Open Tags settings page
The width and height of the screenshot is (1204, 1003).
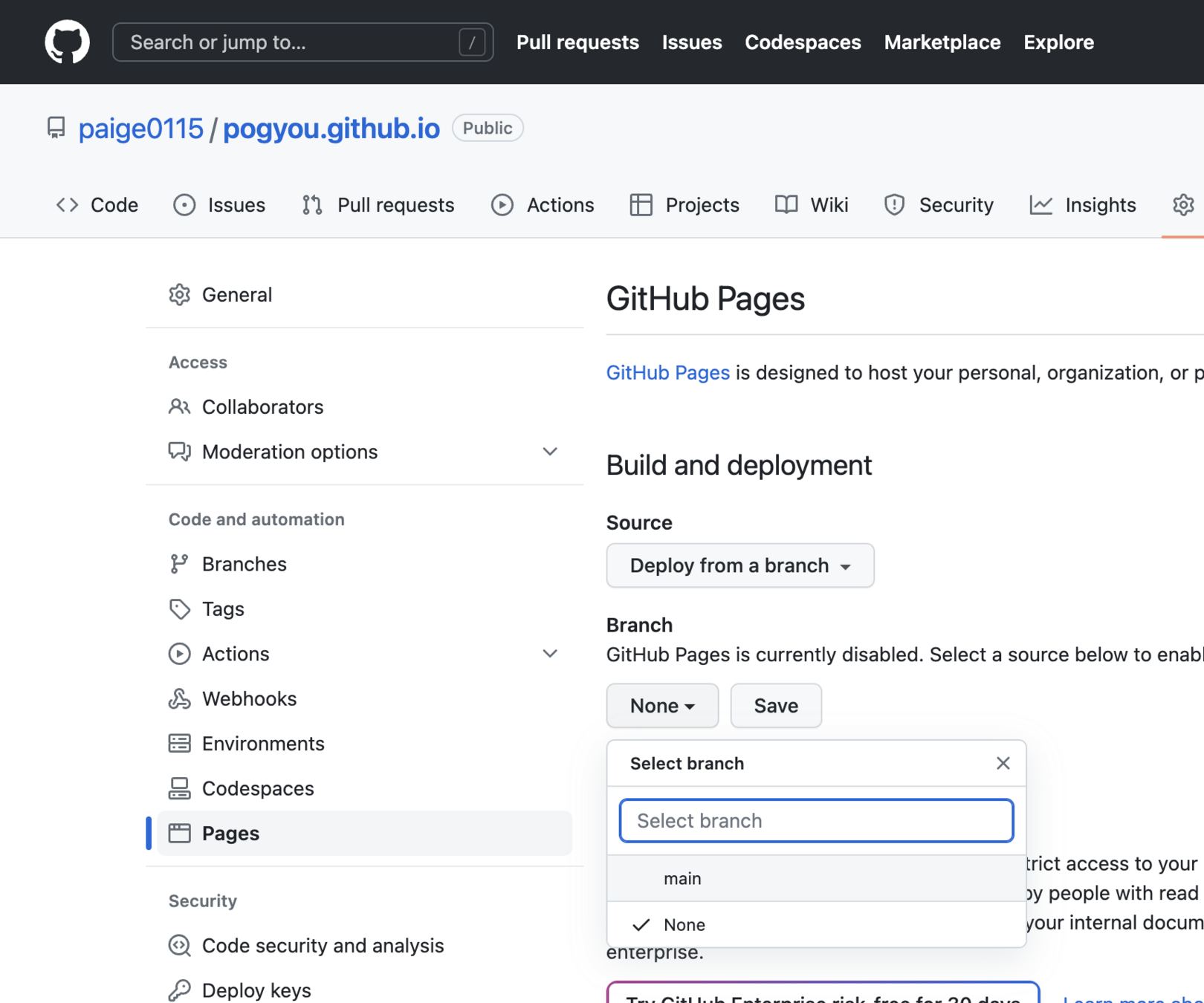364,609
